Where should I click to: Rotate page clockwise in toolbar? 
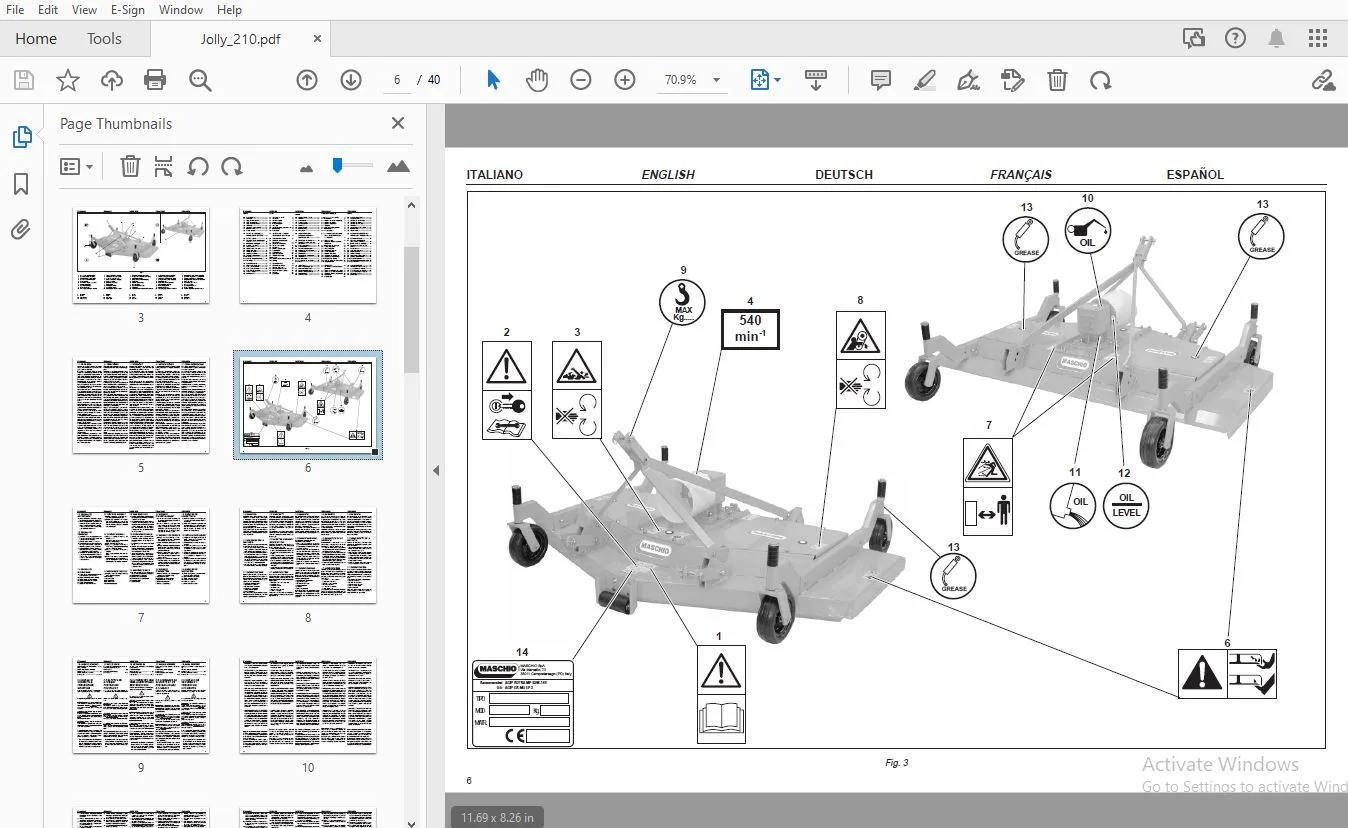pyautogui.click(x=1101, y=80)
